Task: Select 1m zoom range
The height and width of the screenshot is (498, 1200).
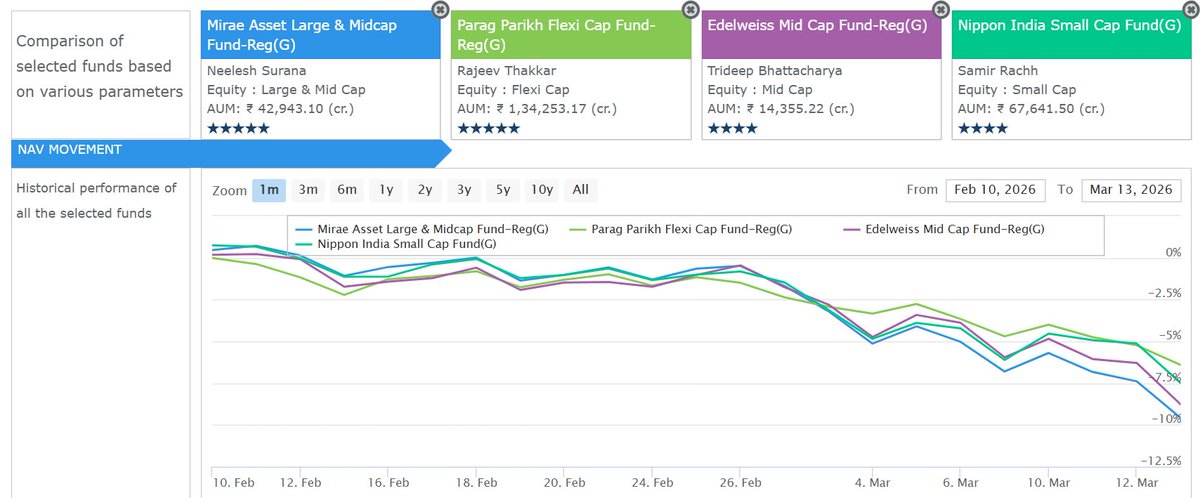Action: (x=268, y=190)
